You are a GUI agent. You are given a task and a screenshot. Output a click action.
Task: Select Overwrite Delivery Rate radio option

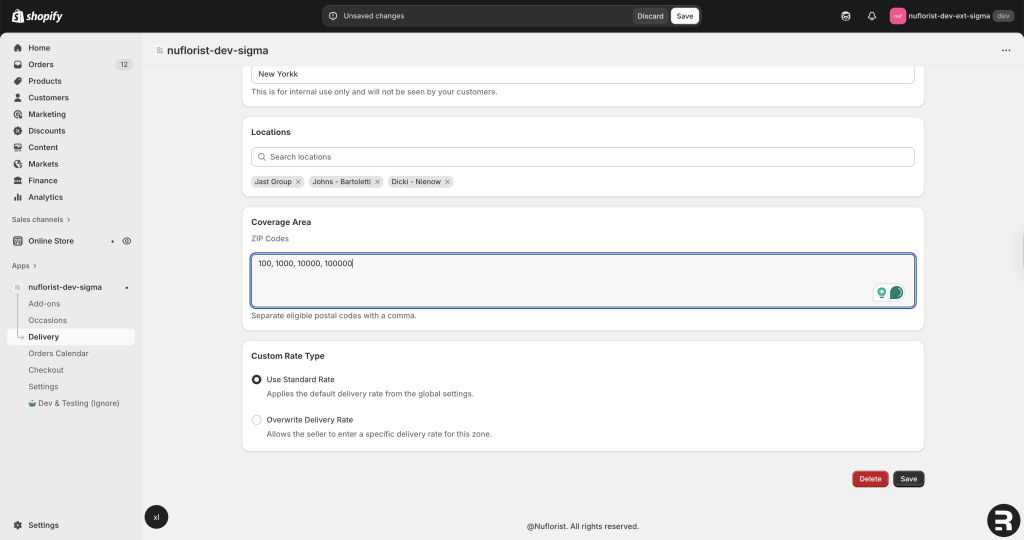click(x=257, y=420)
